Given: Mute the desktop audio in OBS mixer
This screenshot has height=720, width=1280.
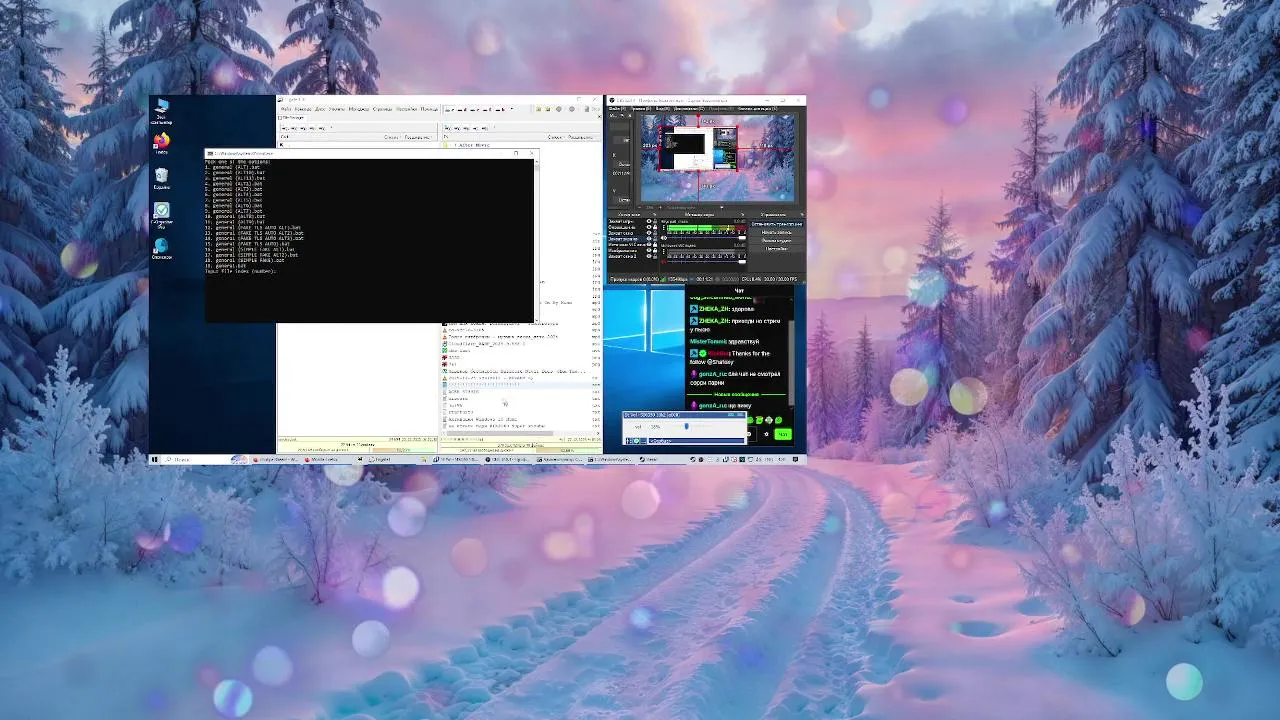Looking at the screenshot, I should 664,238.
